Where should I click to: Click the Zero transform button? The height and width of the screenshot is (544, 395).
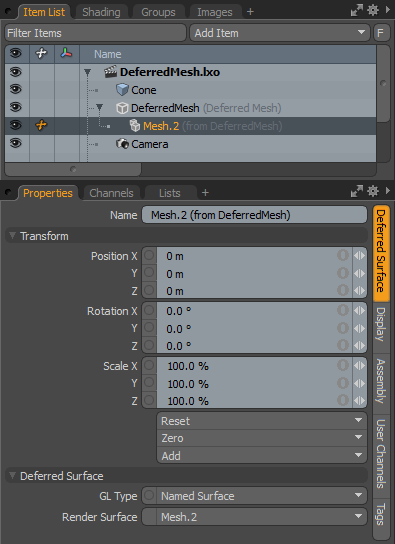click(262, 438)
